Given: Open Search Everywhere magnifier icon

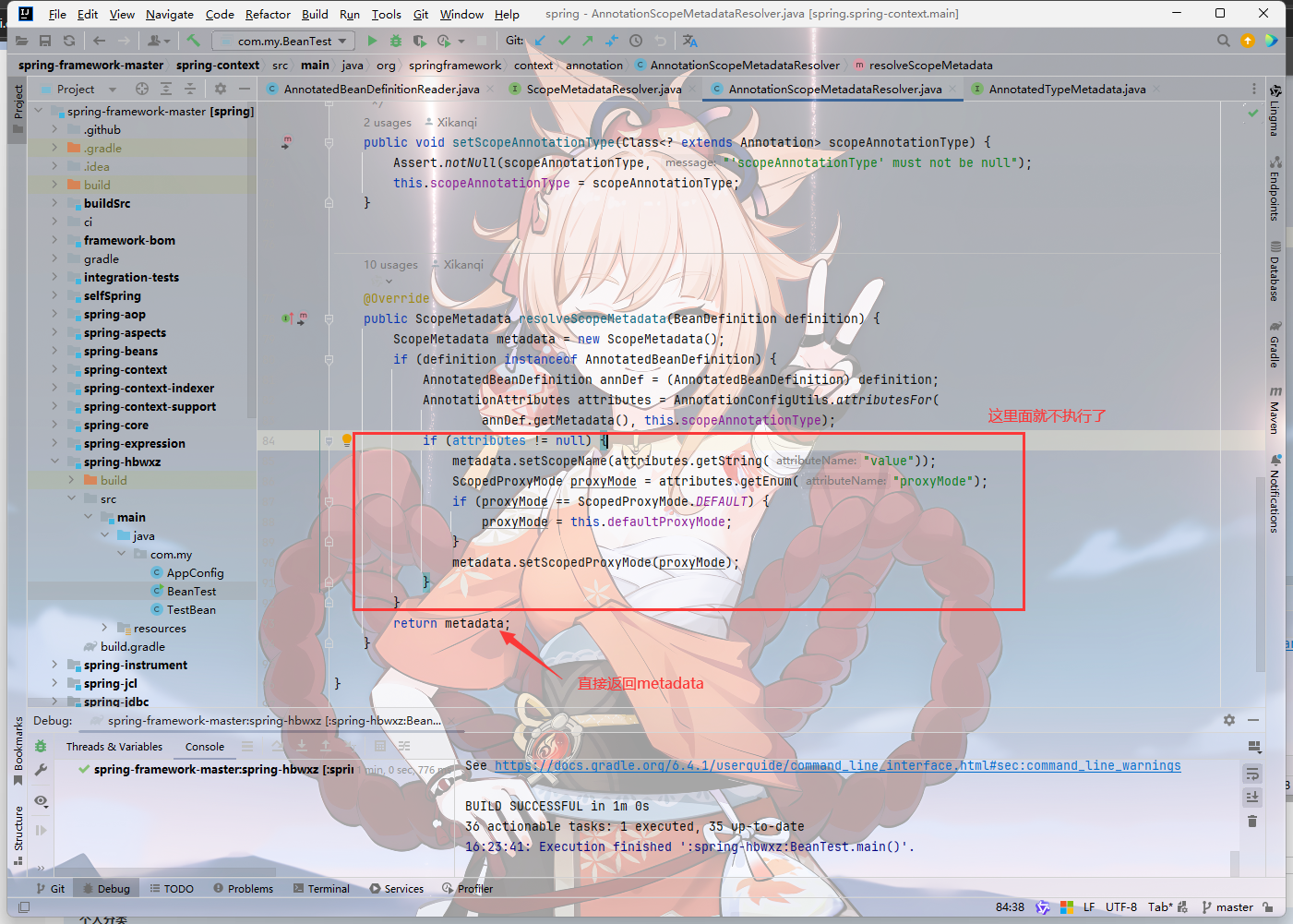Looking at the screenshot, I should coord(1224,41).
